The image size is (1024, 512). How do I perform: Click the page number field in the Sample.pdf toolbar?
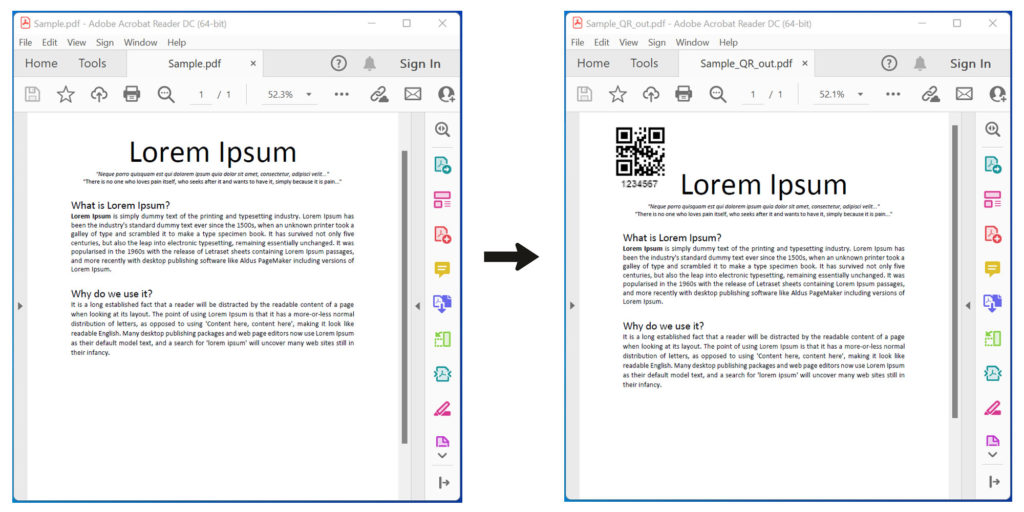202,94
